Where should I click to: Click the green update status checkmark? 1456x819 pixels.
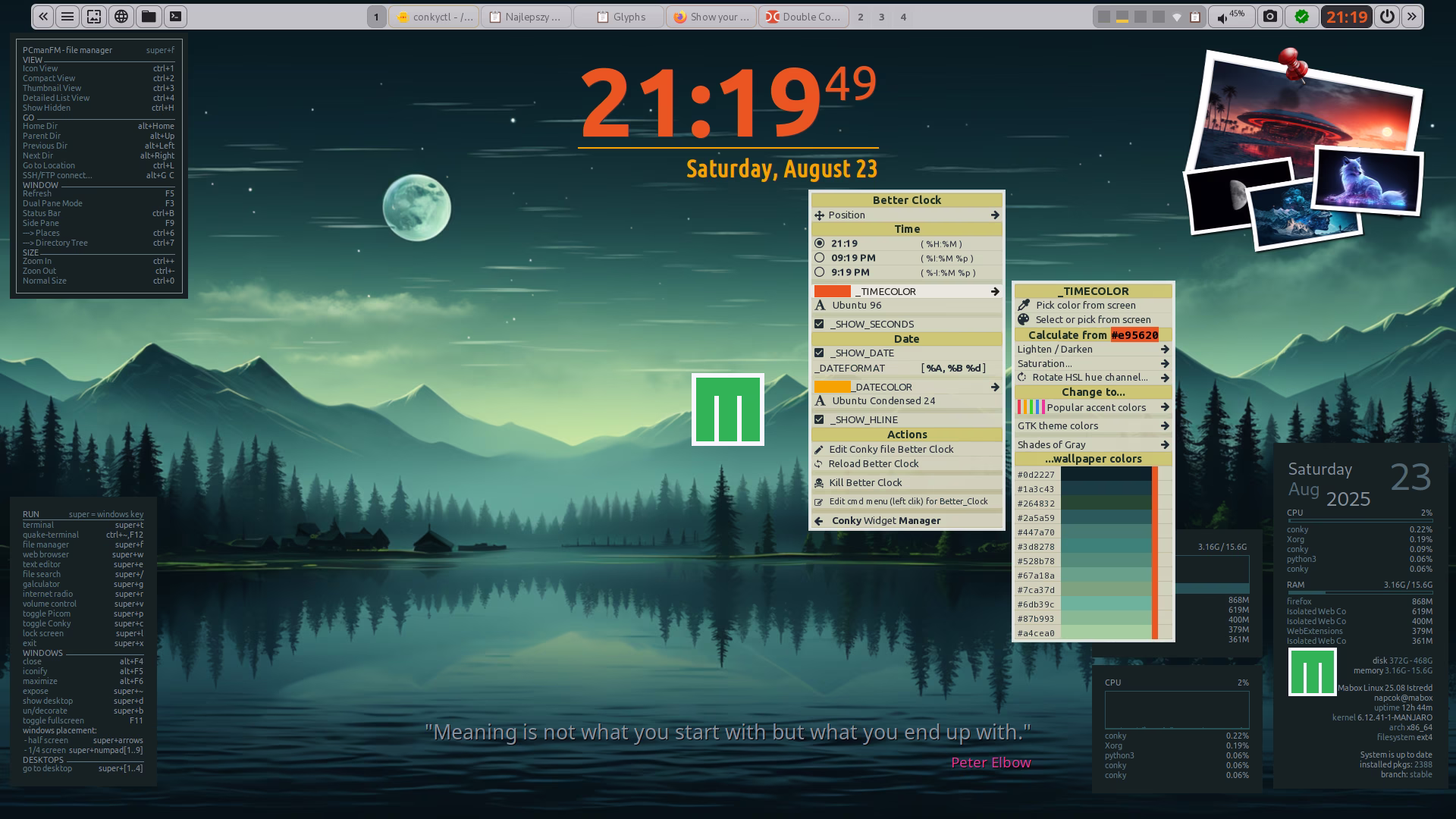point(1302,16)
